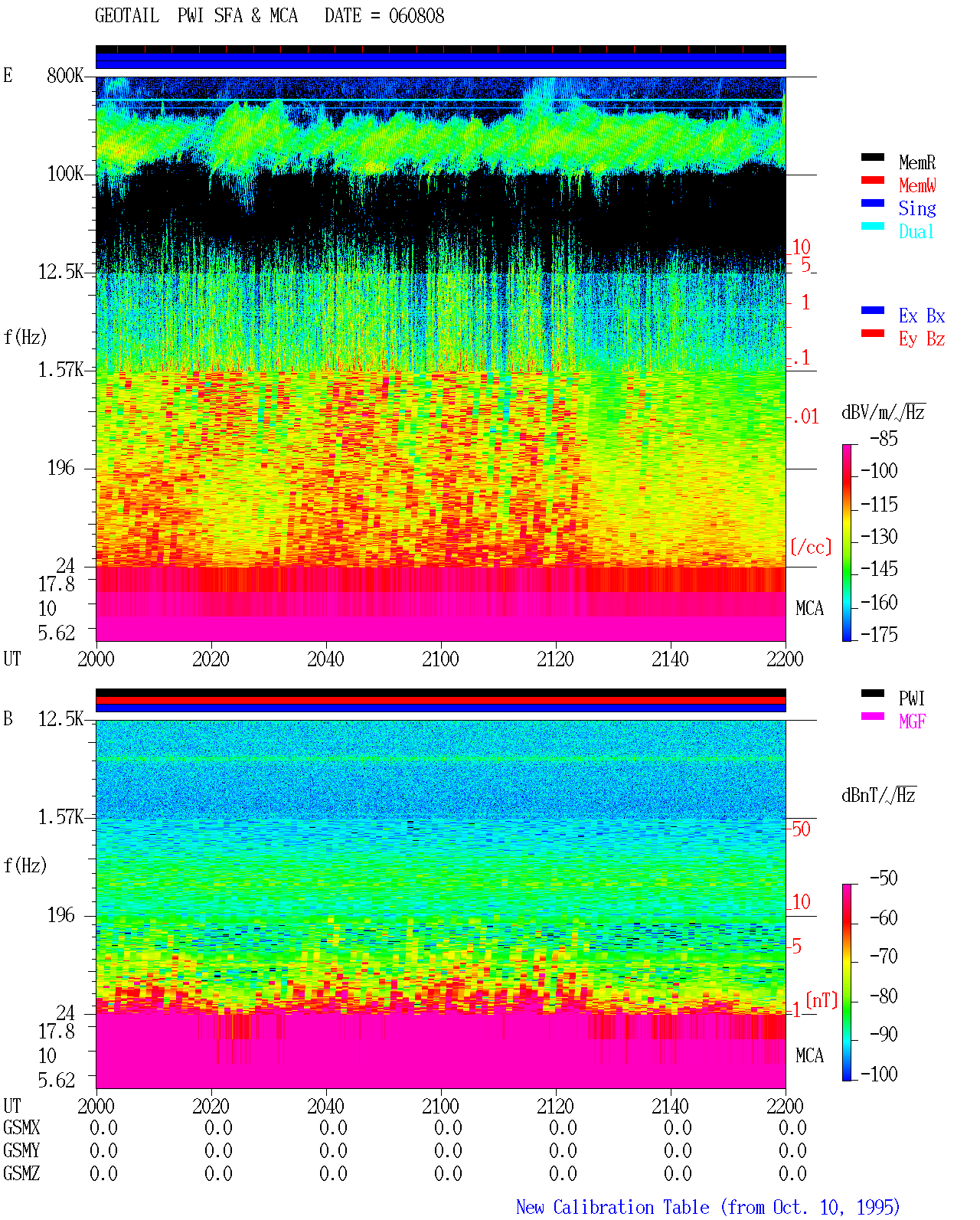
Task: Click the black MemR legend swatch
Action: pyautogui.click(x=873, y=158)
